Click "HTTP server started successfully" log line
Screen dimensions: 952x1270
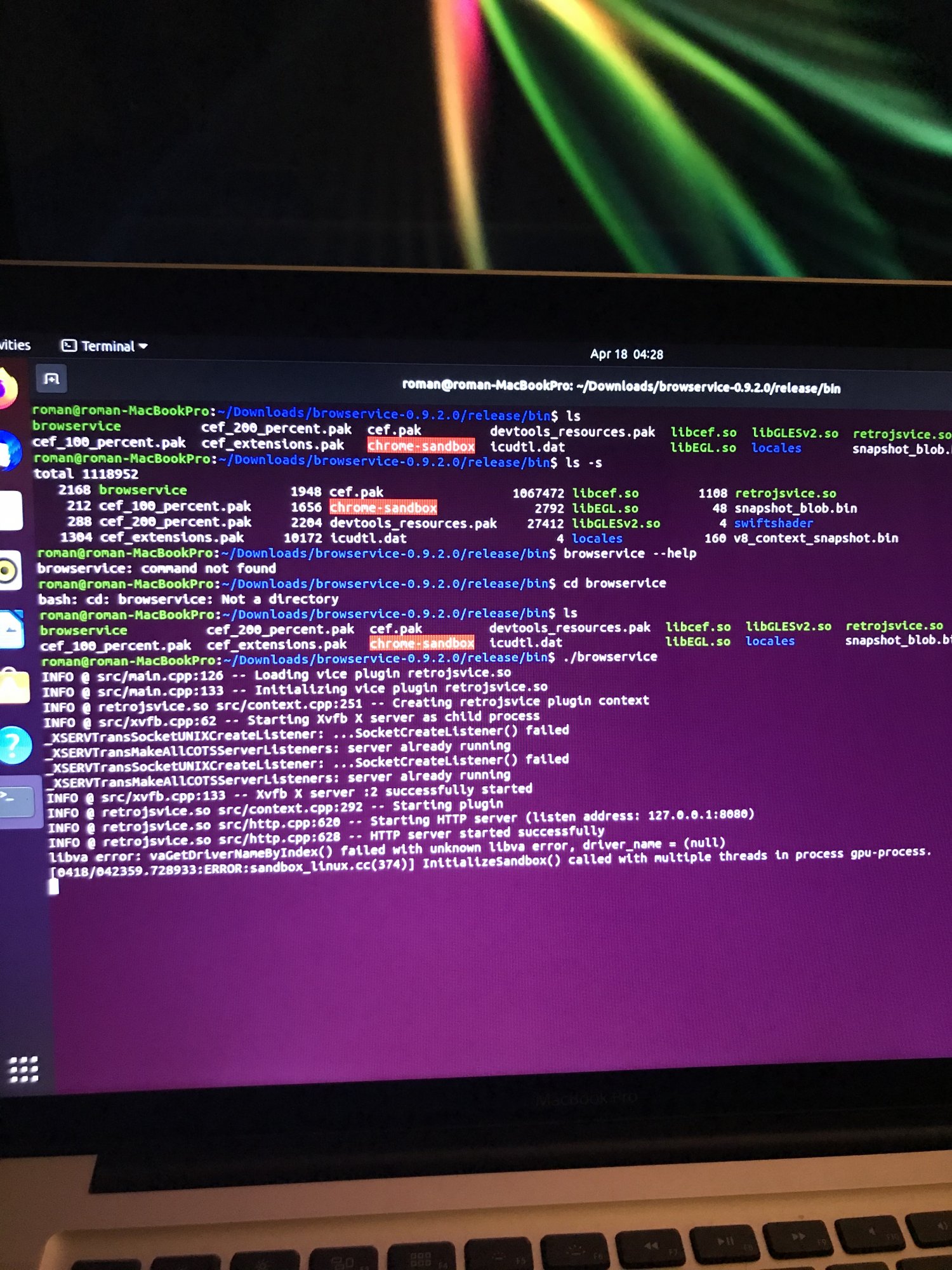click(x=327, y=836)
